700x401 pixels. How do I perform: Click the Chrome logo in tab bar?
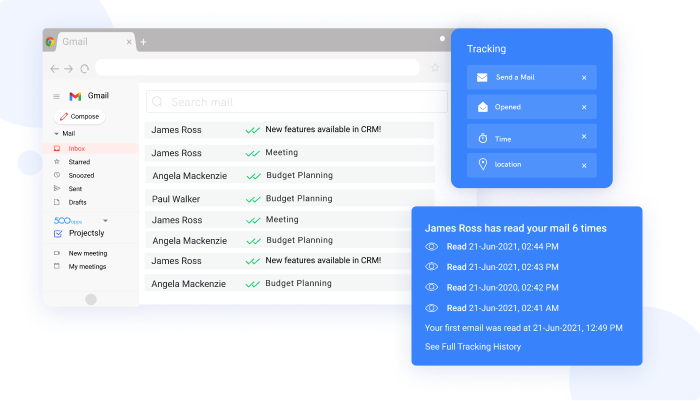point(50,42)
